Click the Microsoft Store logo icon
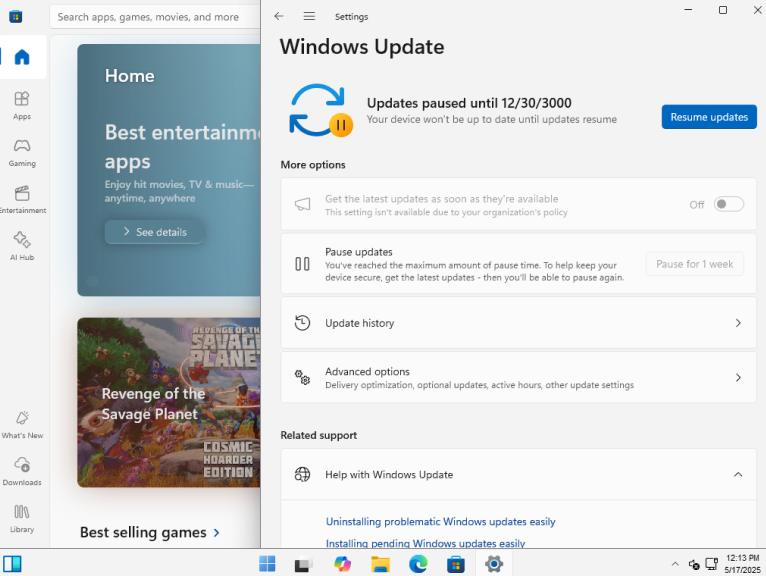Screen dimensions: 766x576 click(16, 17)
